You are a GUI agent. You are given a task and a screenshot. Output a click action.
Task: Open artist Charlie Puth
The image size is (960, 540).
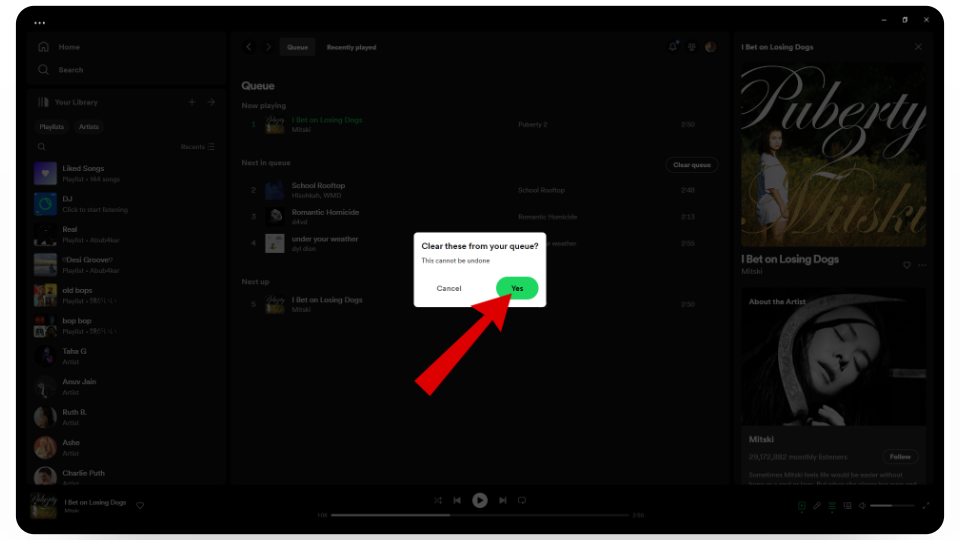tap(126, 475)
